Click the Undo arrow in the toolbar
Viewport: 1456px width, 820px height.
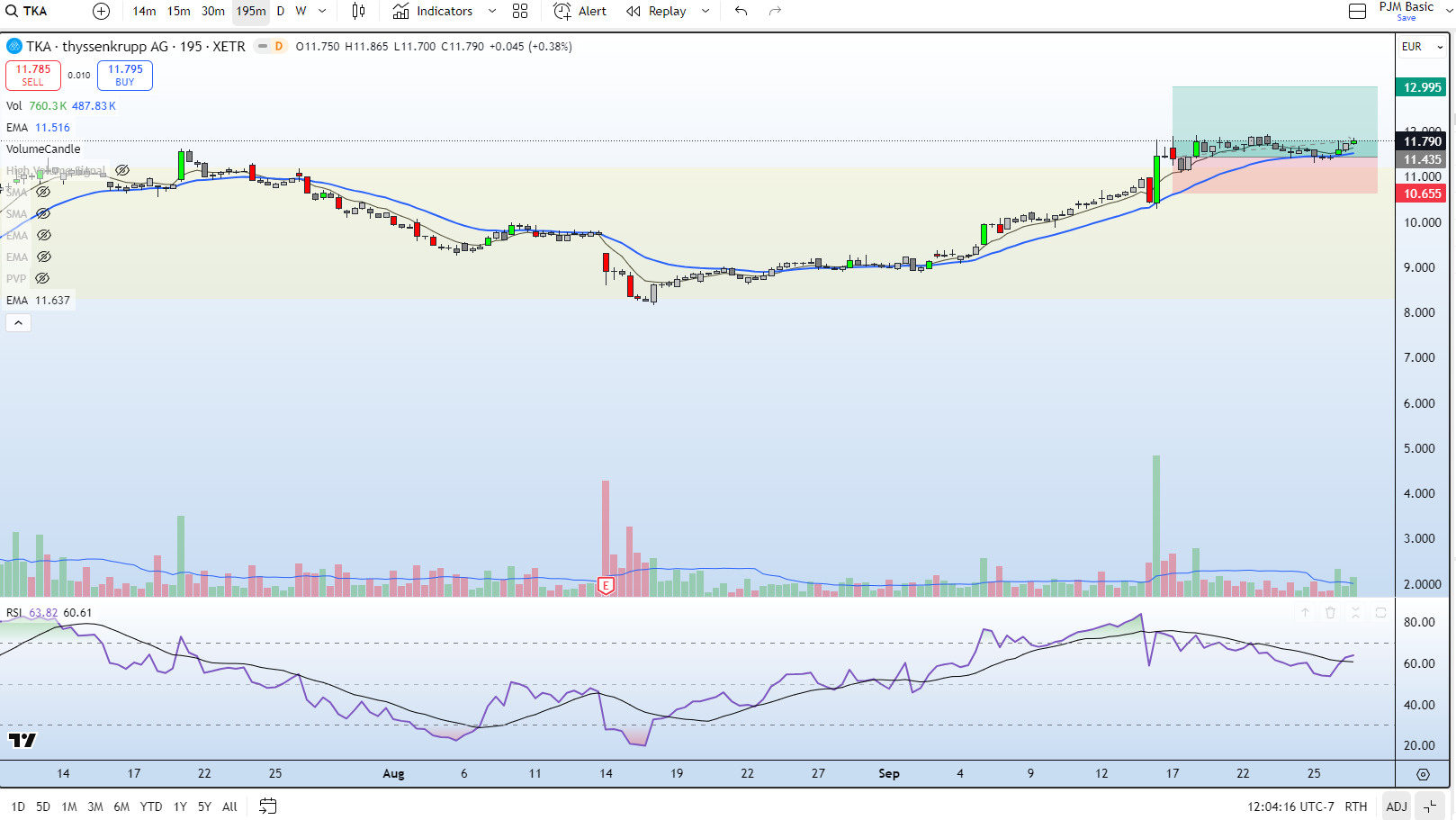pyautogui.click(x=741, y=12)
